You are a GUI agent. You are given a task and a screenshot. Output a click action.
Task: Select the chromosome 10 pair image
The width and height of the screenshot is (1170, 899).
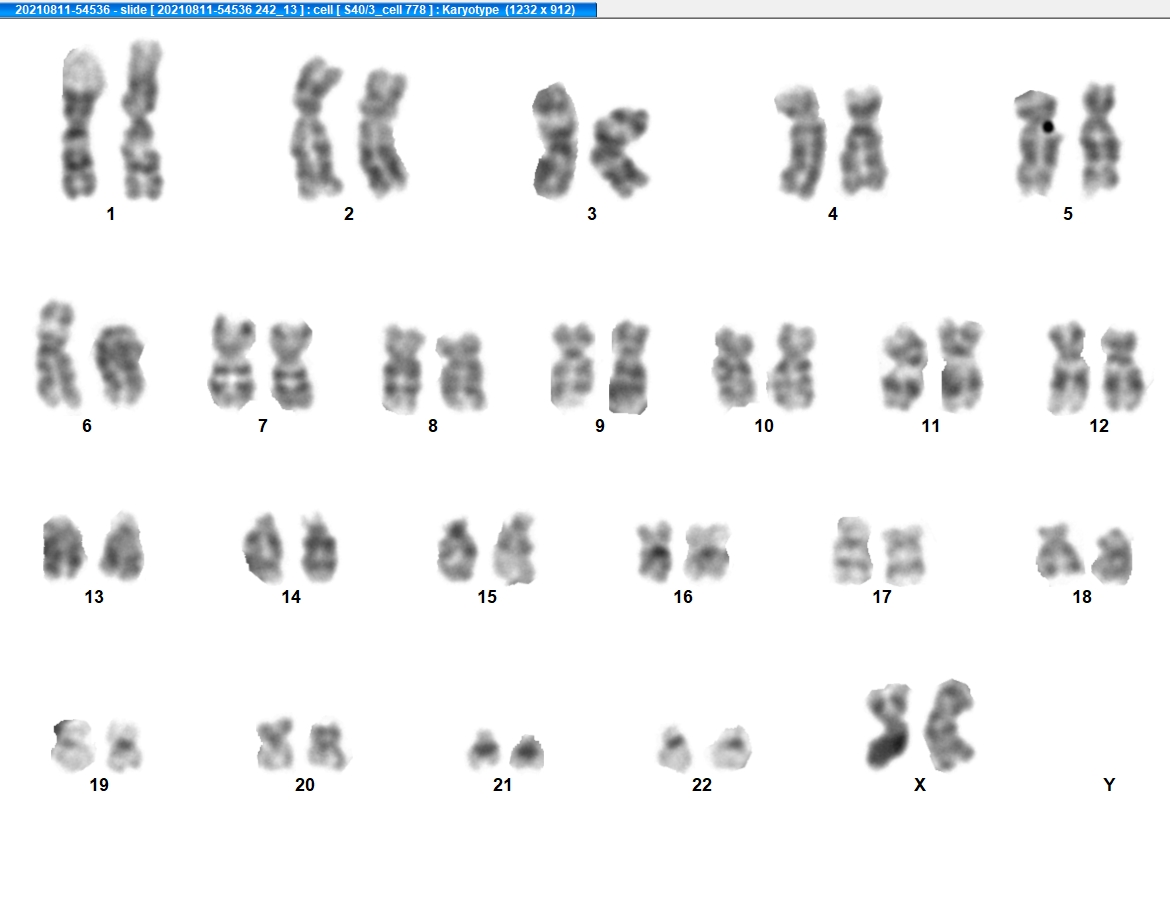[x=764, y=367]
